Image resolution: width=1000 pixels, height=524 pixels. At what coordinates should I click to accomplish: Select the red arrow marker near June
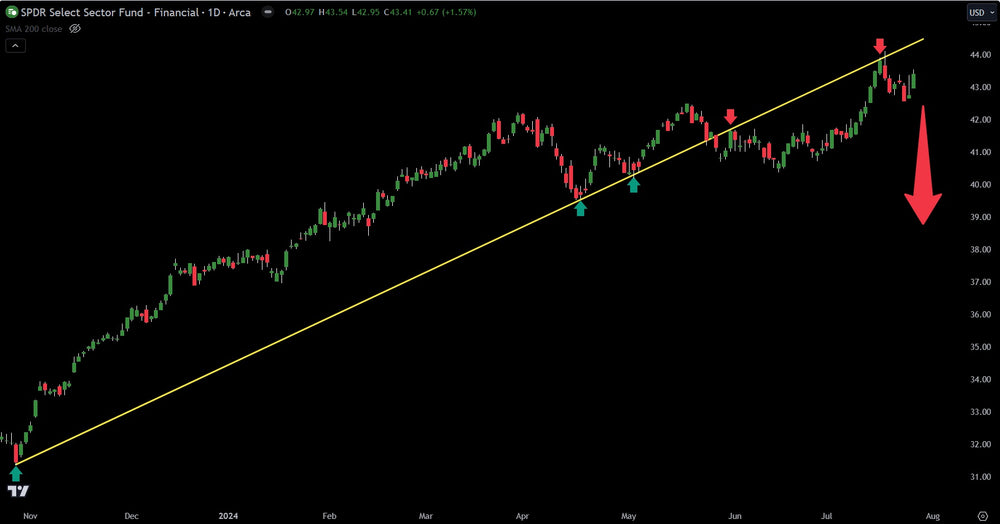(x=731, y=116)
